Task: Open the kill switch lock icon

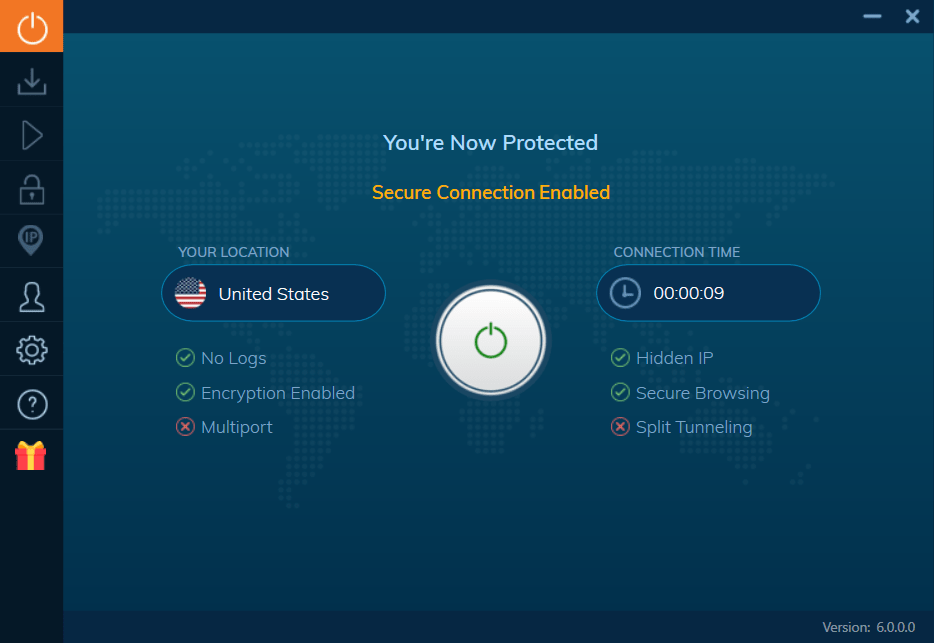Action: coord(31,187)
